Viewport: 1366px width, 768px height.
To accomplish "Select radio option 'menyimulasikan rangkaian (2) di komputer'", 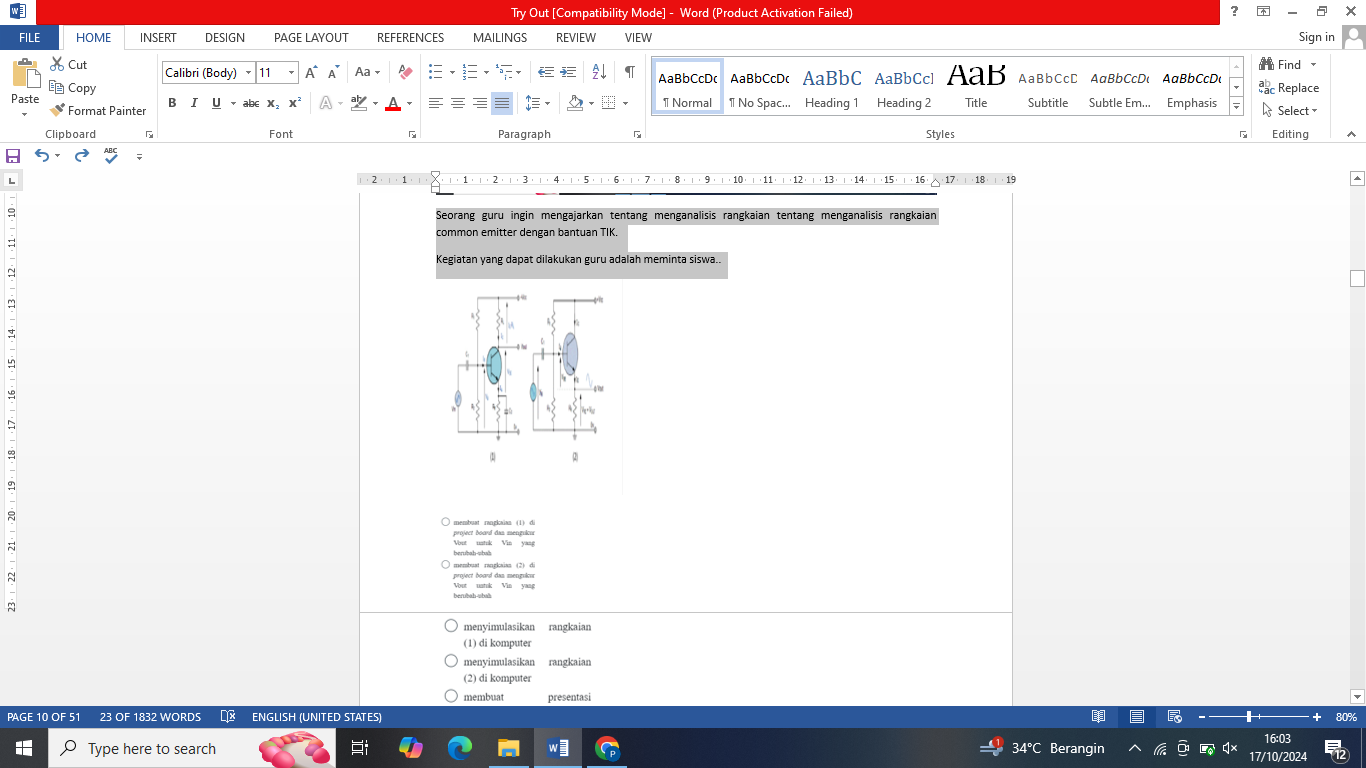I will (x=451, y=662).
